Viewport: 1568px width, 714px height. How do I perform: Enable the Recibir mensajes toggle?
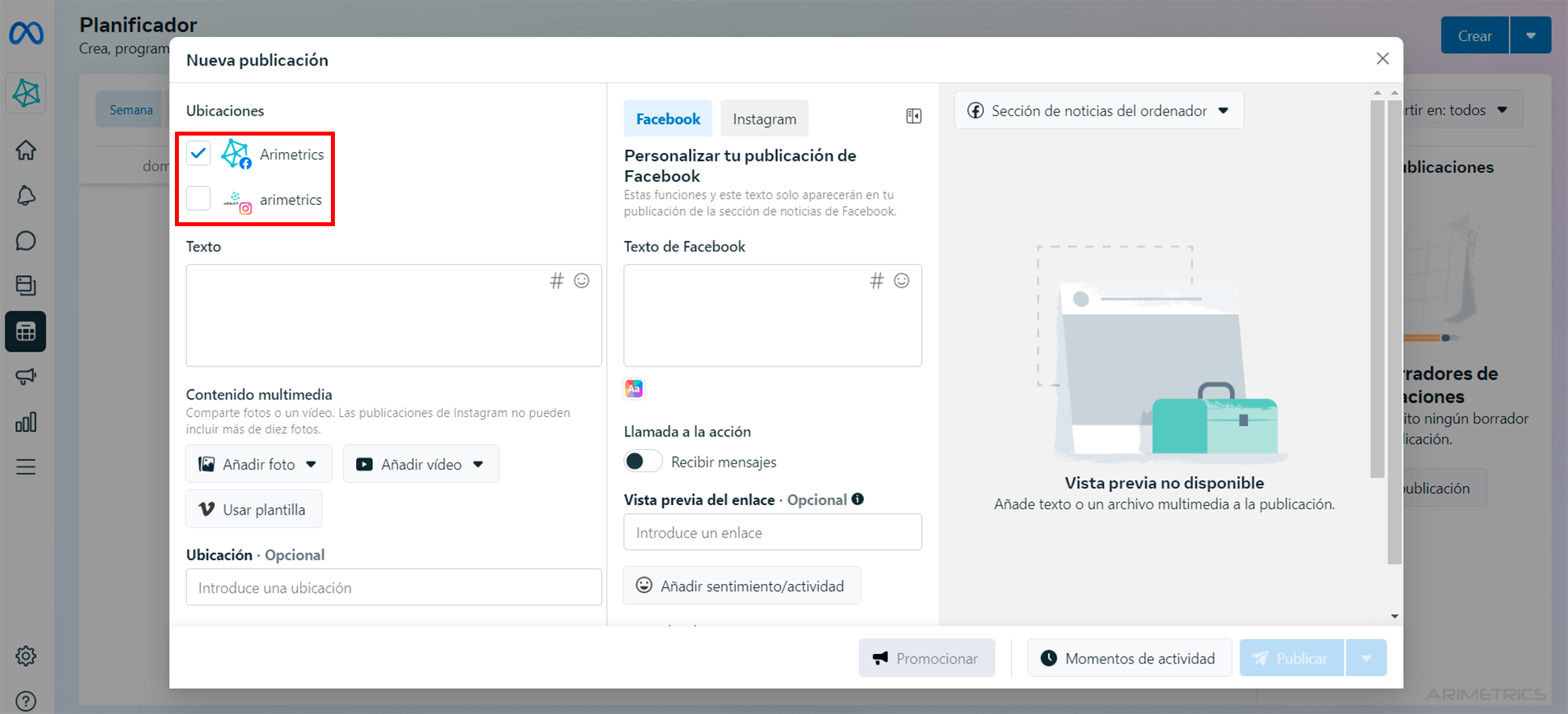(643, 461)
